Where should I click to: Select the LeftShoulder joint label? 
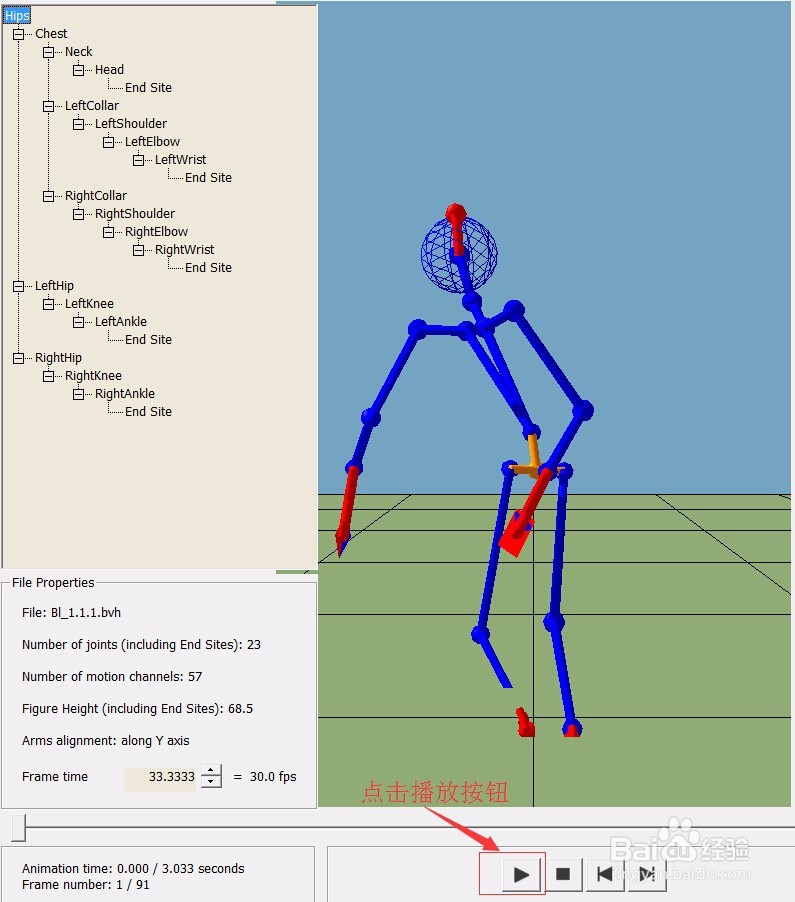tap(131, 124)
